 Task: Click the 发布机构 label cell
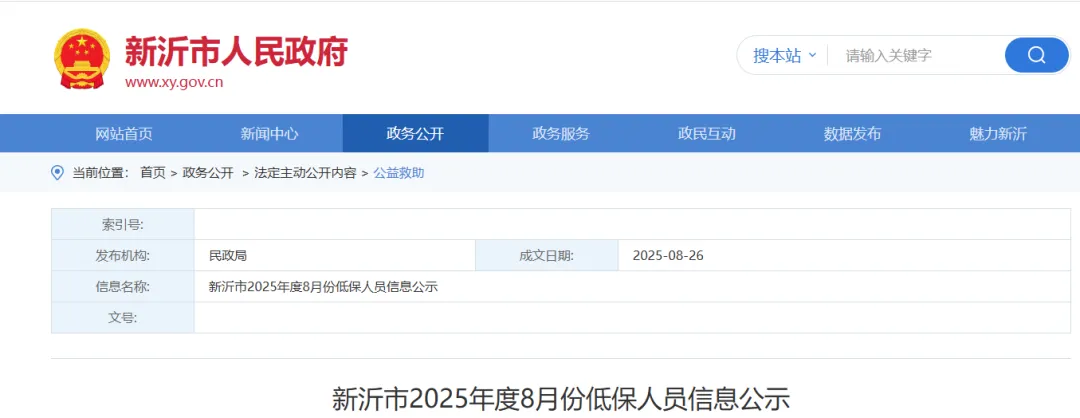pyautogui.click(x=123, y=255)
